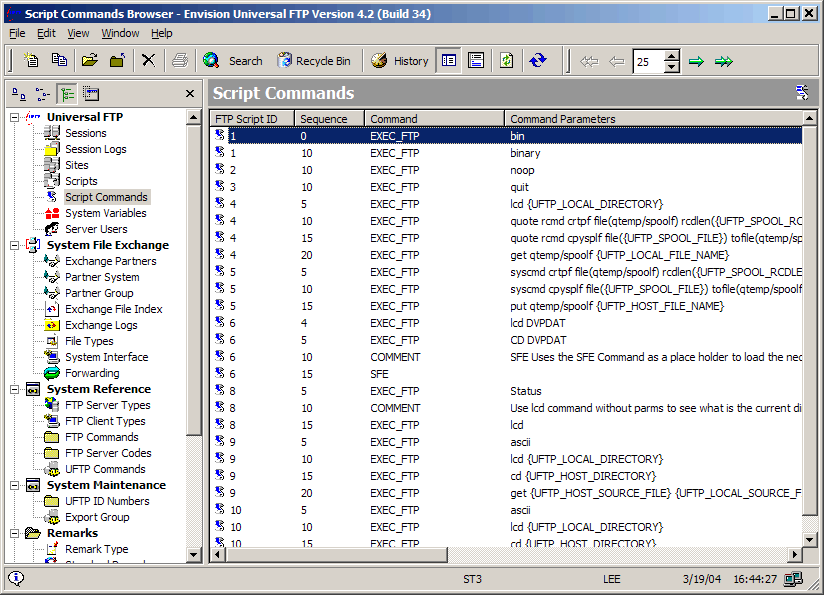Toggle tree view in navigation panel
The width and height of the screenshot is (824, 595).
(x=67, y=94)
